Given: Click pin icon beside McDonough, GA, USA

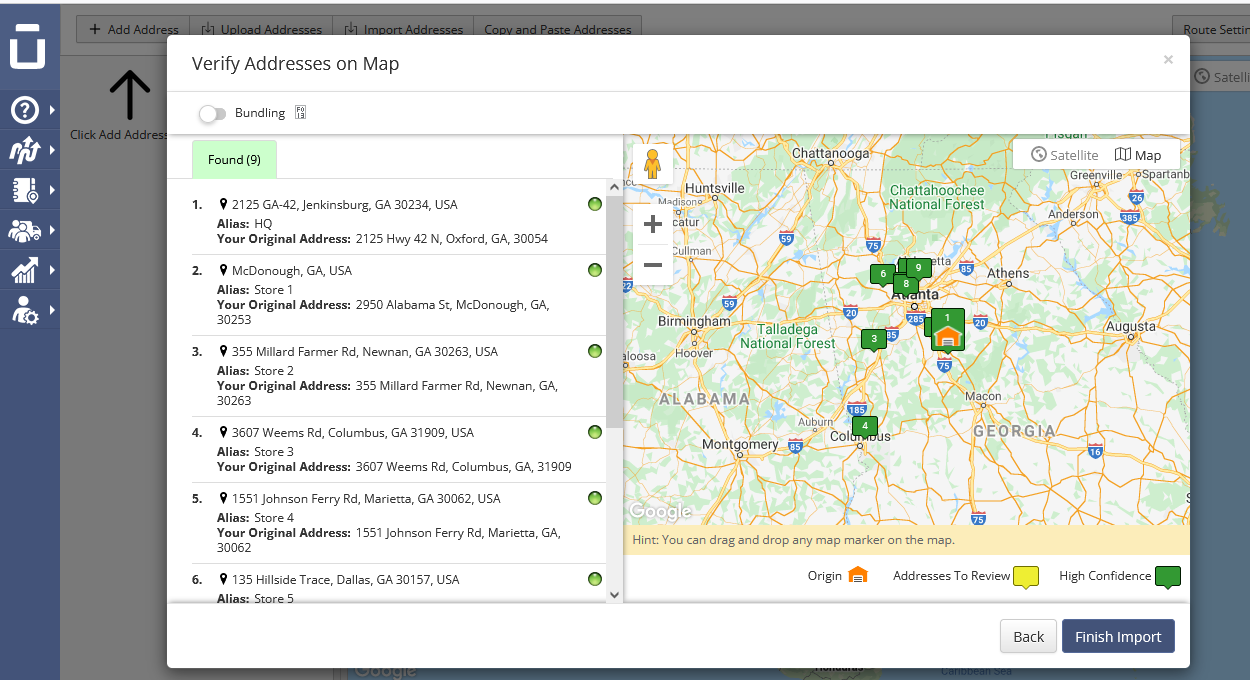Looking at the screenshot, I should [224, 270].
